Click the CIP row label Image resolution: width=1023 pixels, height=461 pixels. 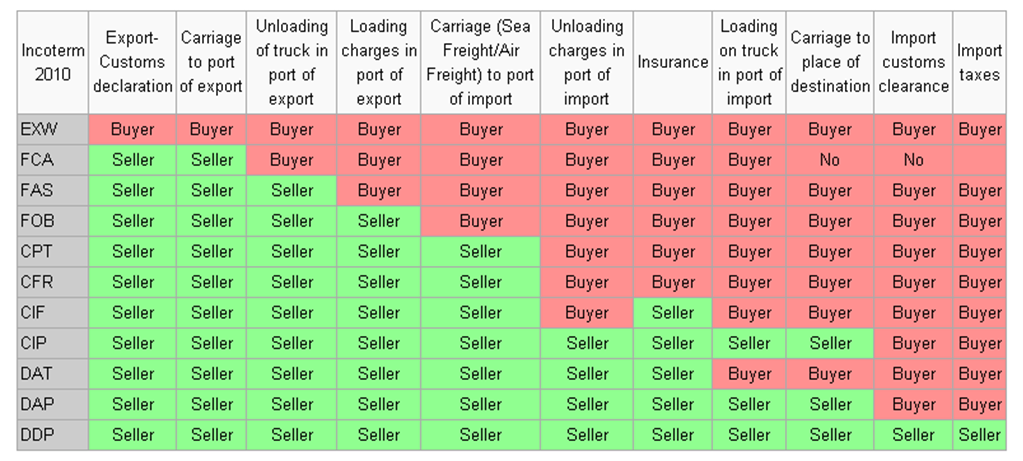click(53, 344)
